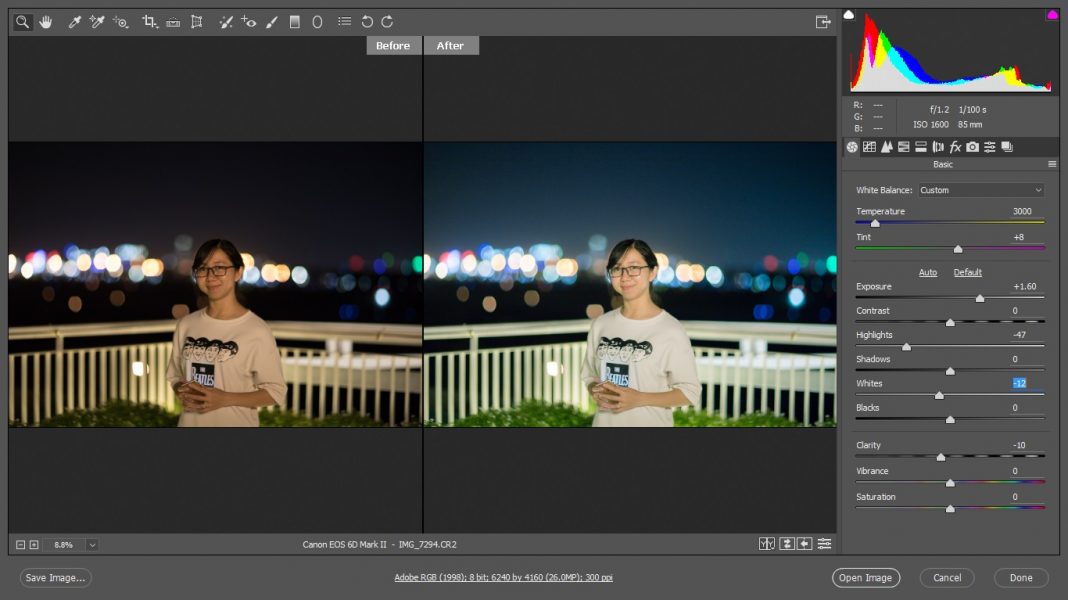
Task: Open the Adobe RGB workflow options link
Action: pos(503,578)
